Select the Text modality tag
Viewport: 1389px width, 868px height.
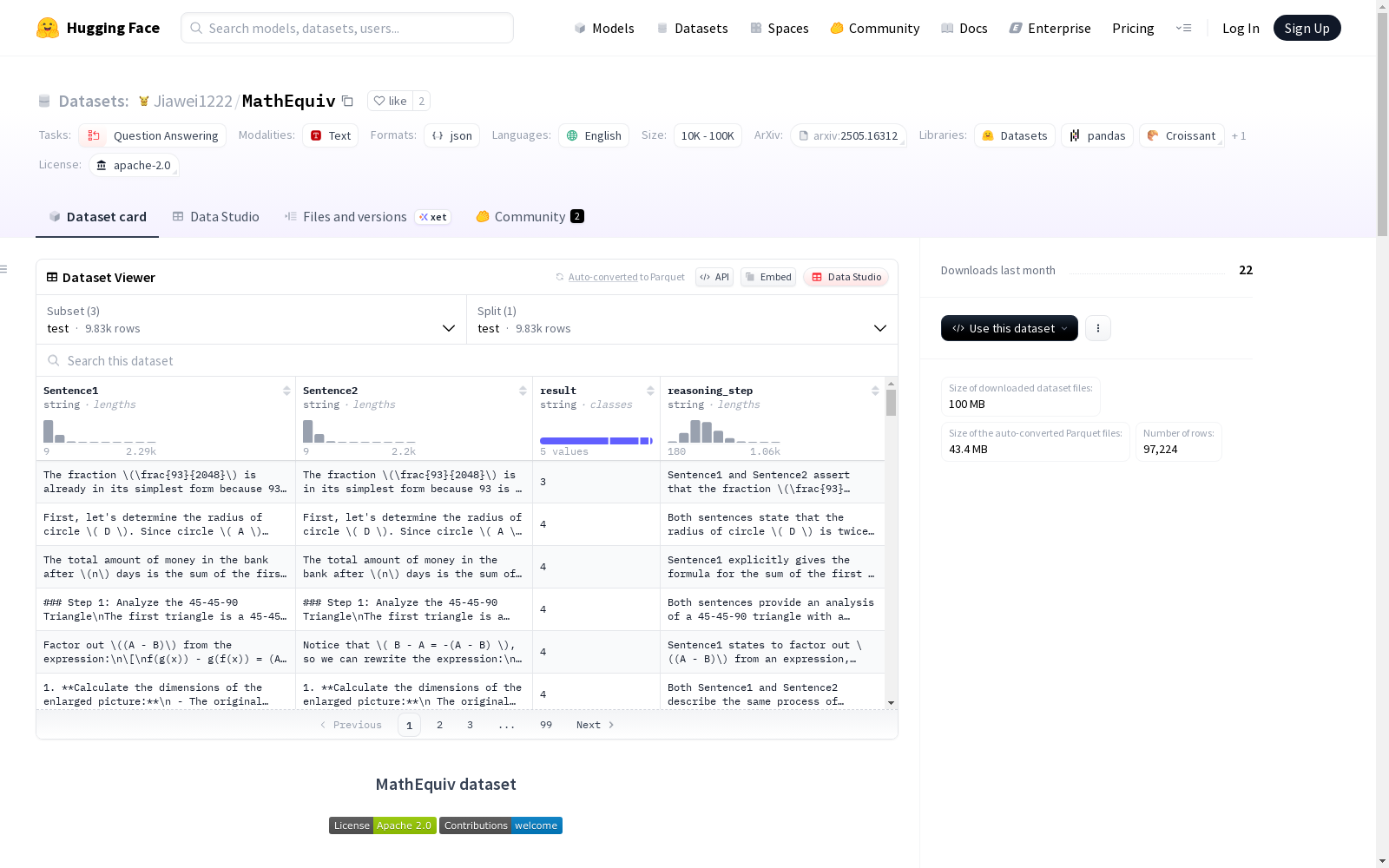(330, 135)
